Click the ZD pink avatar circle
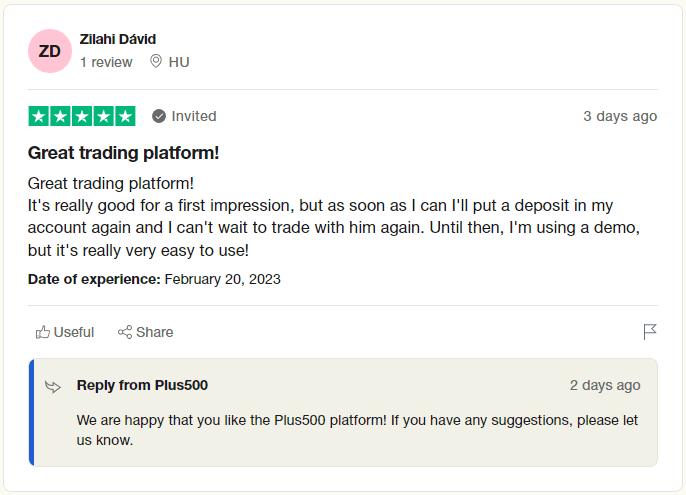Image resolution: width=686 pixels, height=495 pixels. pos(50,51)
